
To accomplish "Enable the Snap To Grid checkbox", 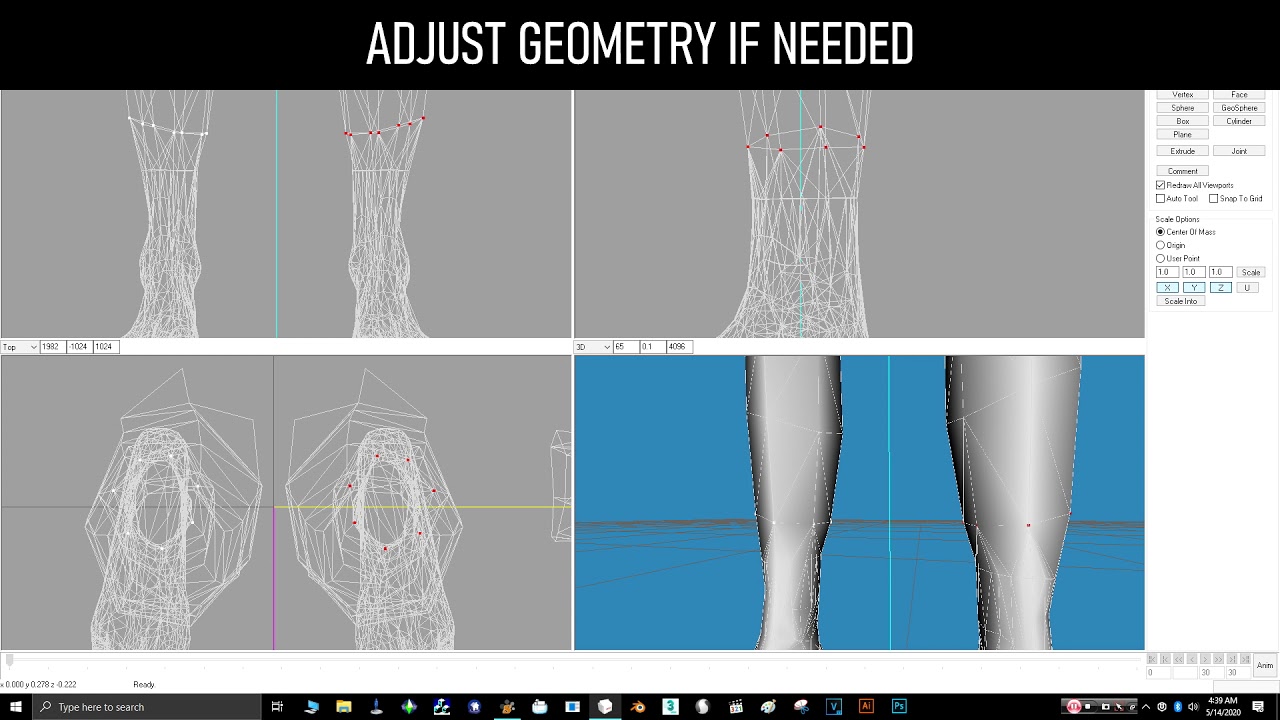I will pyautogui.click(x=1213, y=198).
